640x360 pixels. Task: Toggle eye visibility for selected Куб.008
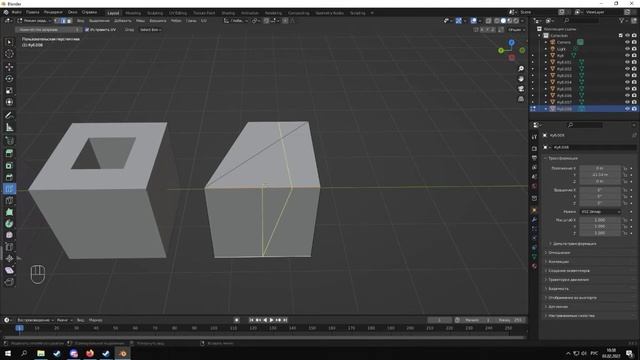627,109
